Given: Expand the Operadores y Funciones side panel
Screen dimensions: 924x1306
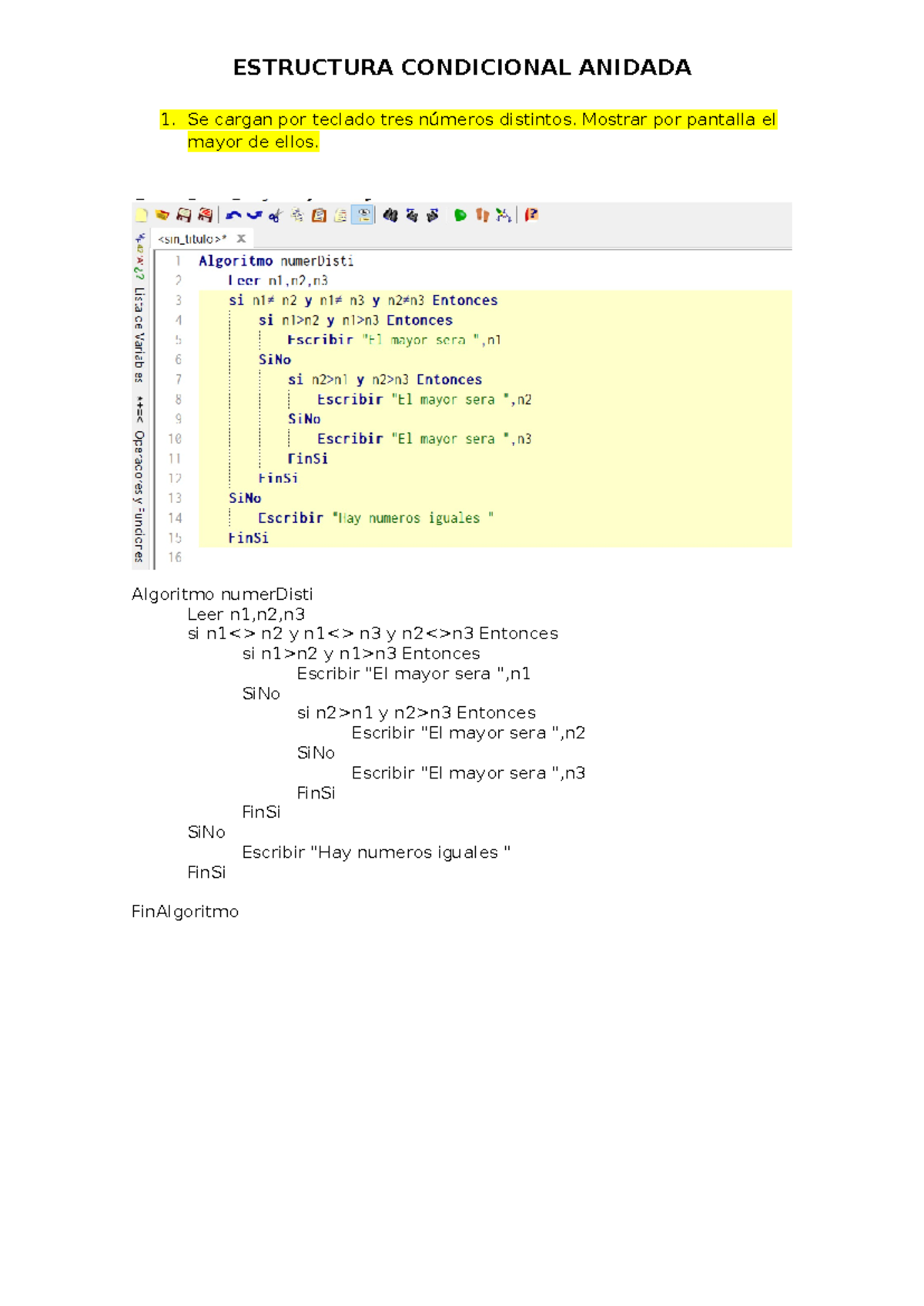Looking at the screenshot, I should 139,494.
